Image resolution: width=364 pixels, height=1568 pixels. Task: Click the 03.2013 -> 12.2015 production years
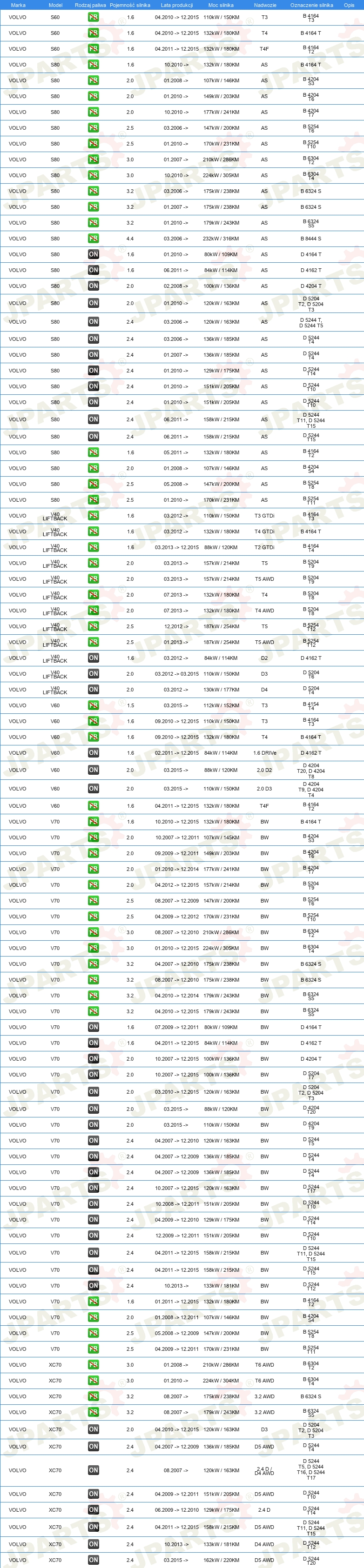(177, 547)
